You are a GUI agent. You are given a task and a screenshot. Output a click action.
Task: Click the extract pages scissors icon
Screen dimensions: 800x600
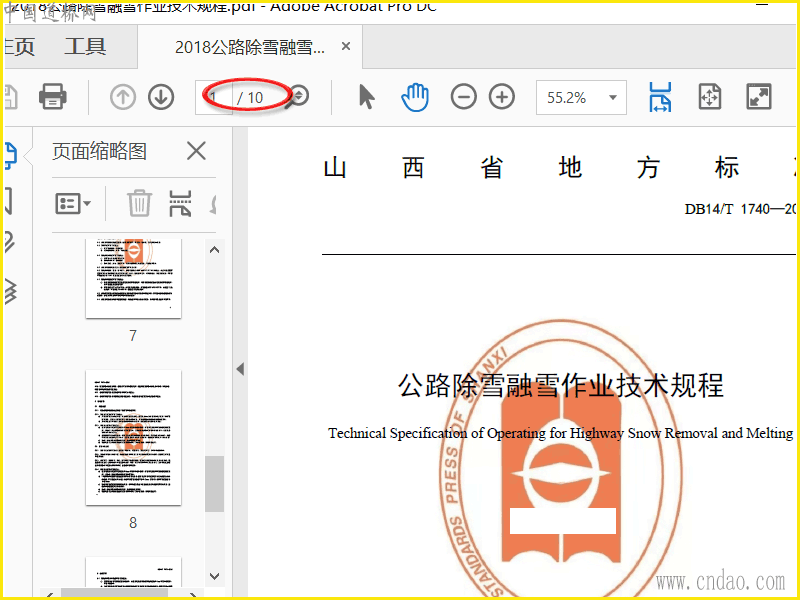[180, 204]
